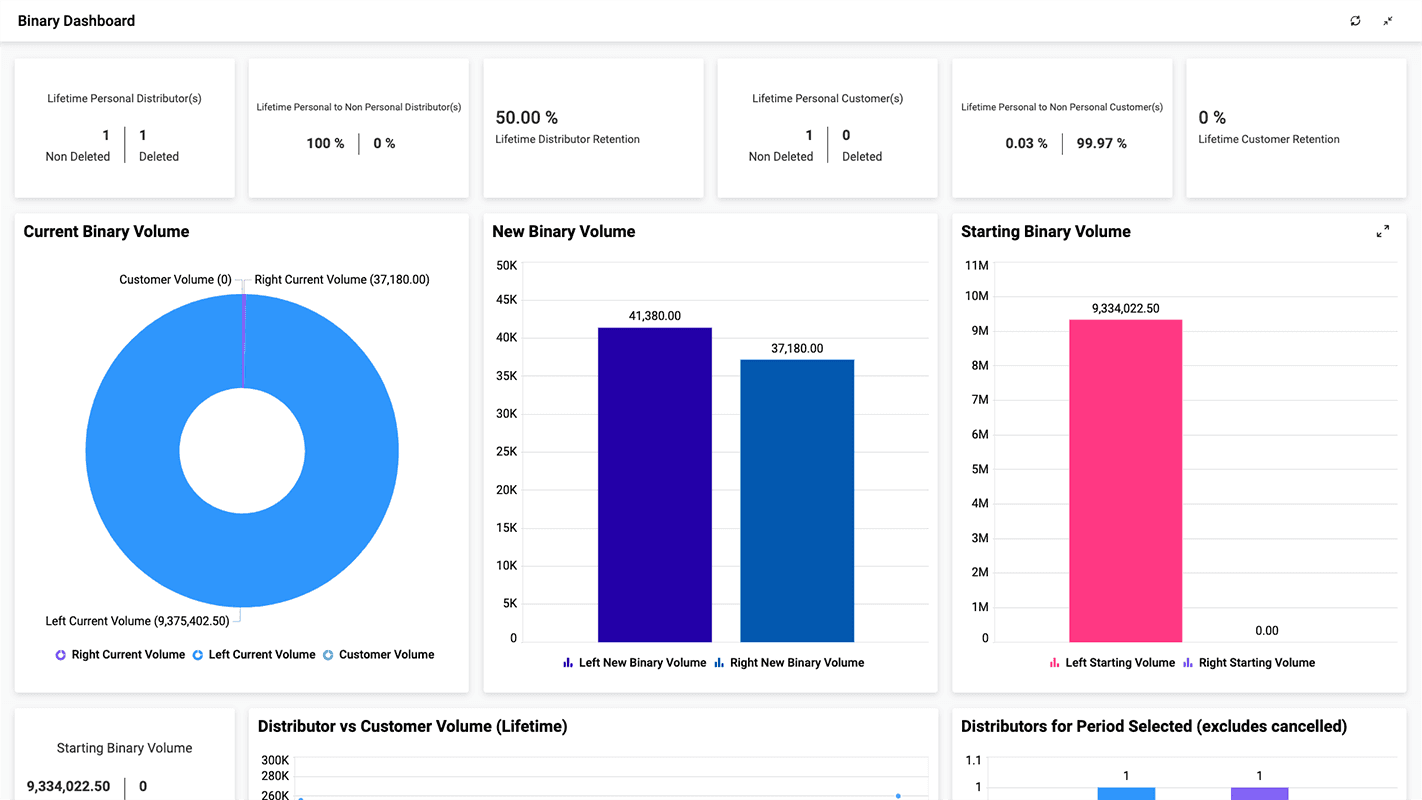Viewport: 1422px width, 800px height.
Task: Click the "Lifetime Customer Retention" label
Action: coord(1269,140)
